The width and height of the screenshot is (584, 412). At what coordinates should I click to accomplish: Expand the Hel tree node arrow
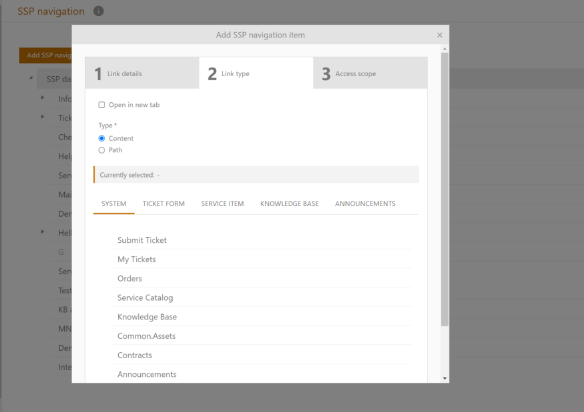pyautogui.click(x=42, y=232)
